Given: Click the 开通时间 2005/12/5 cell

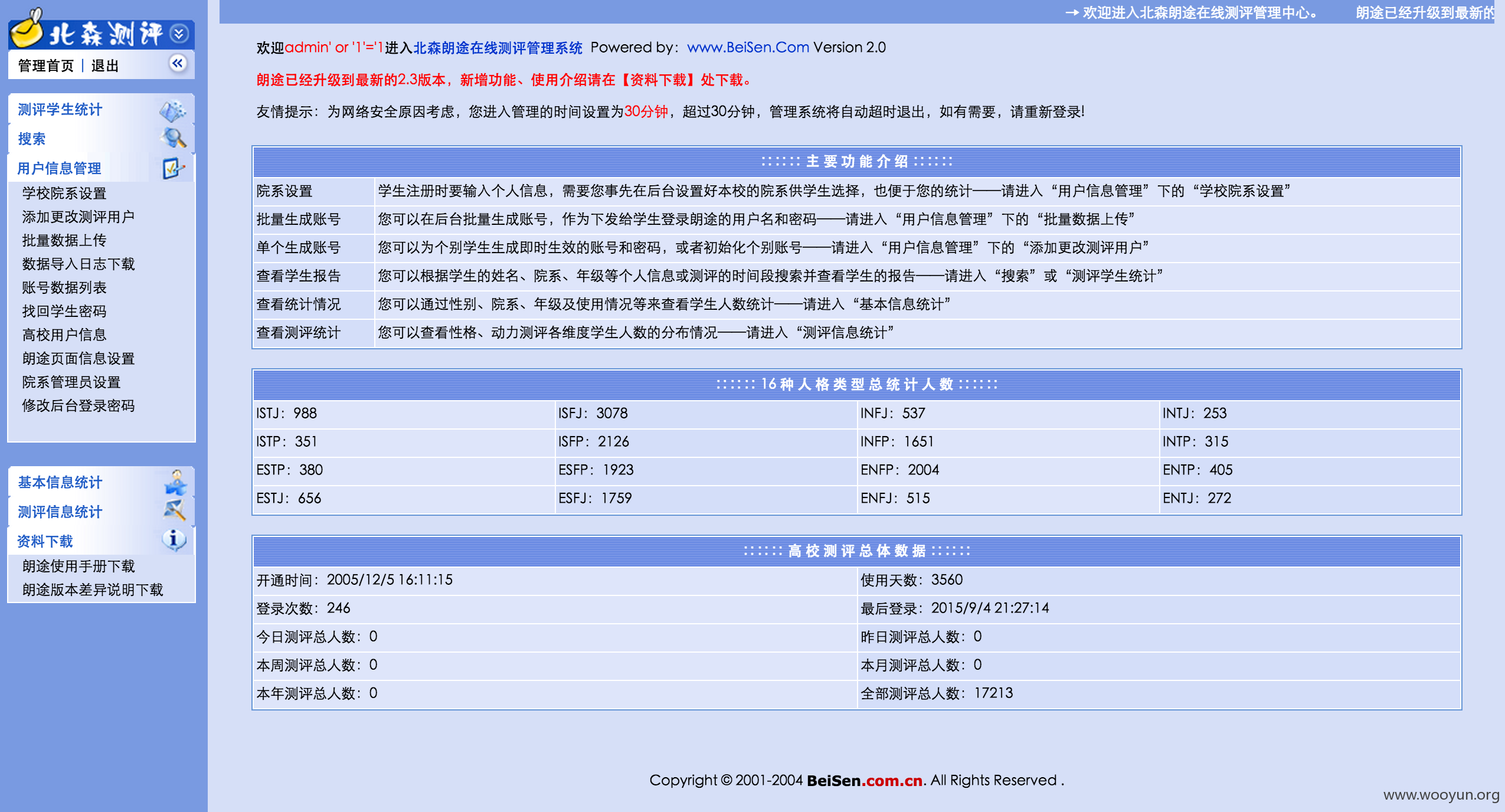Looking at the screenshot, I should pos(555,580).
